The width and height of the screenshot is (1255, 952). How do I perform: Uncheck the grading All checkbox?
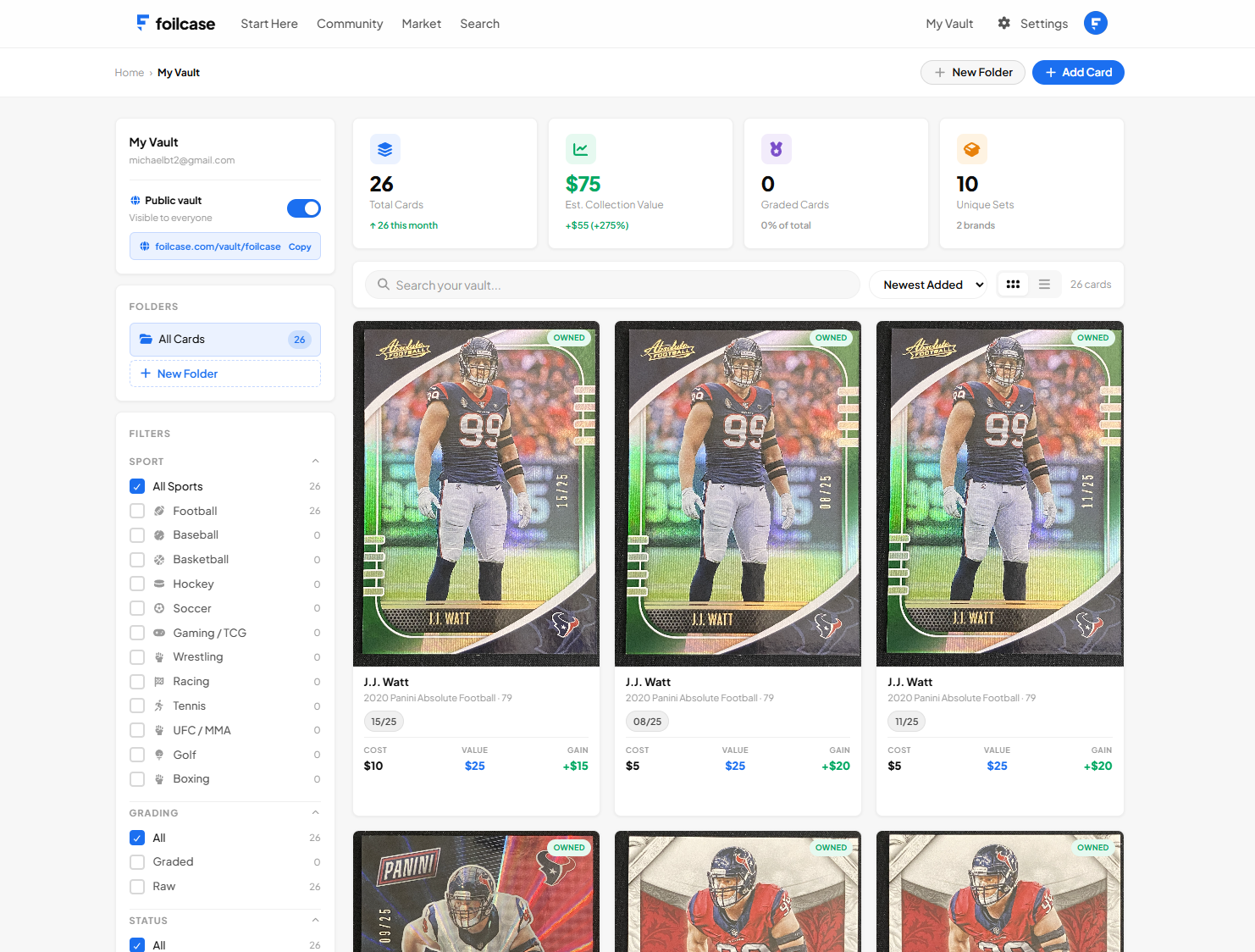(x=137, y=838)
